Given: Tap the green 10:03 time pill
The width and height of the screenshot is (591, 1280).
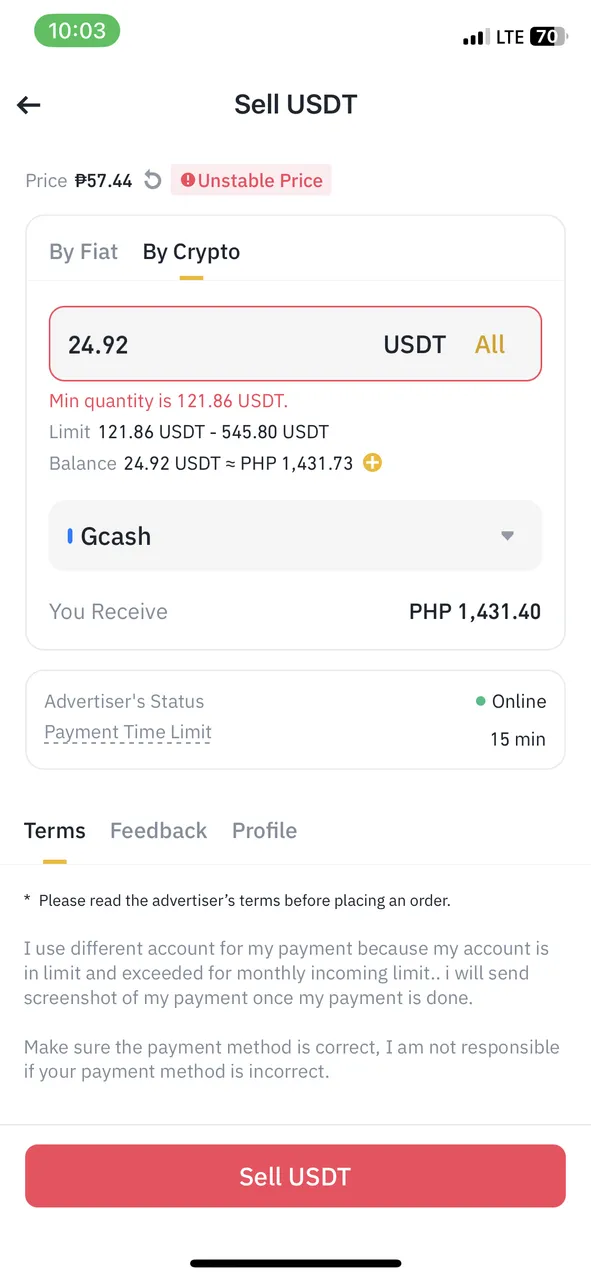Looking at the screenshot, I should click(77, 31).
